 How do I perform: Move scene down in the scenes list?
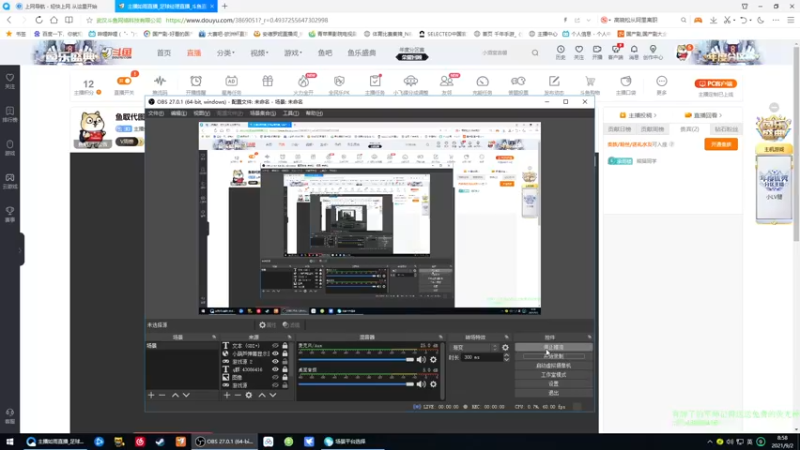click(x=186, y=395)
